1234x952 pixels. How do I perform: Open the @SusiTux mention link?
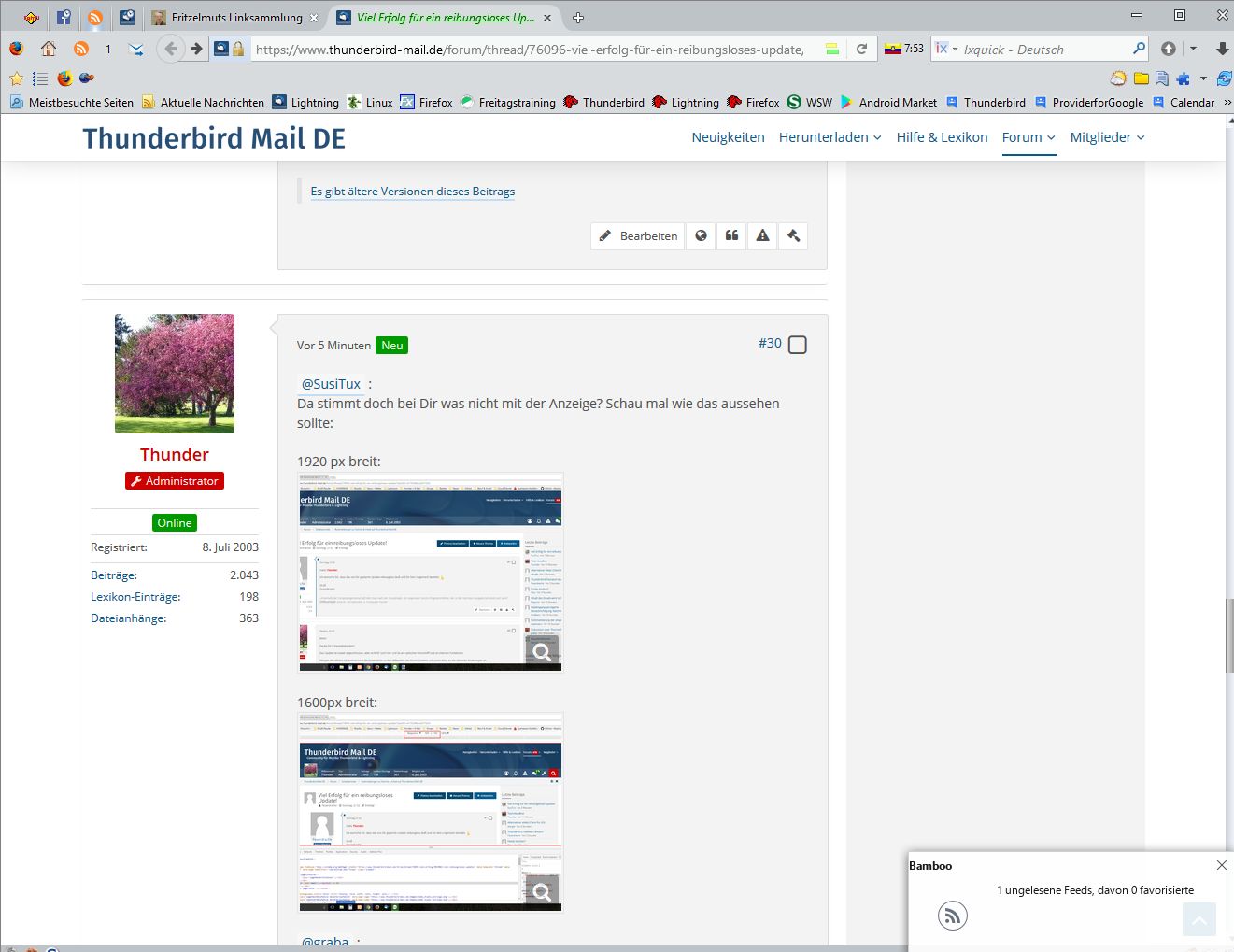[331, 384]
